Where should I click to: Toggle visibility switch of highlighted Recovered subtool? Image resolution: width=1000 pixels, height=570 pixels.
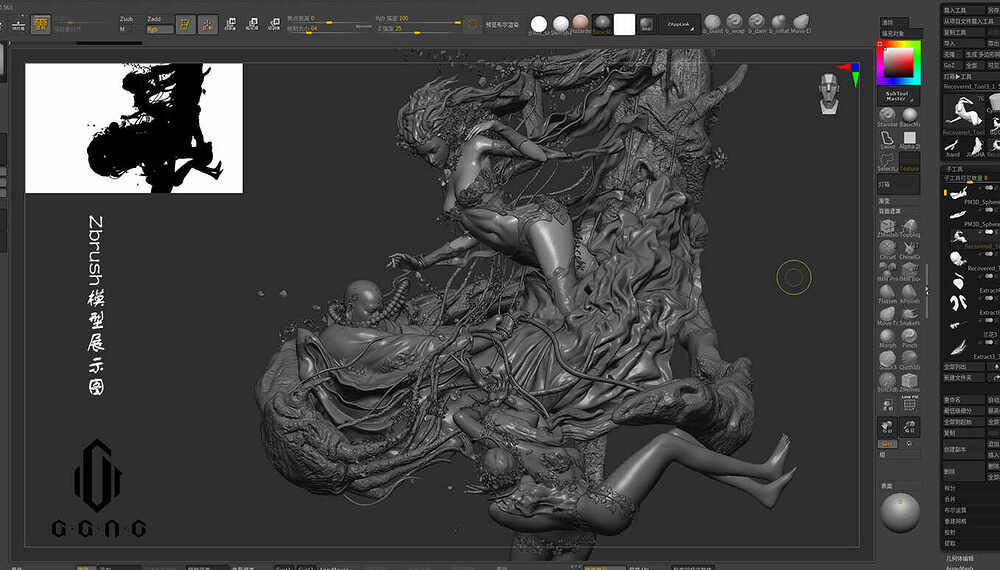point(989,233)
